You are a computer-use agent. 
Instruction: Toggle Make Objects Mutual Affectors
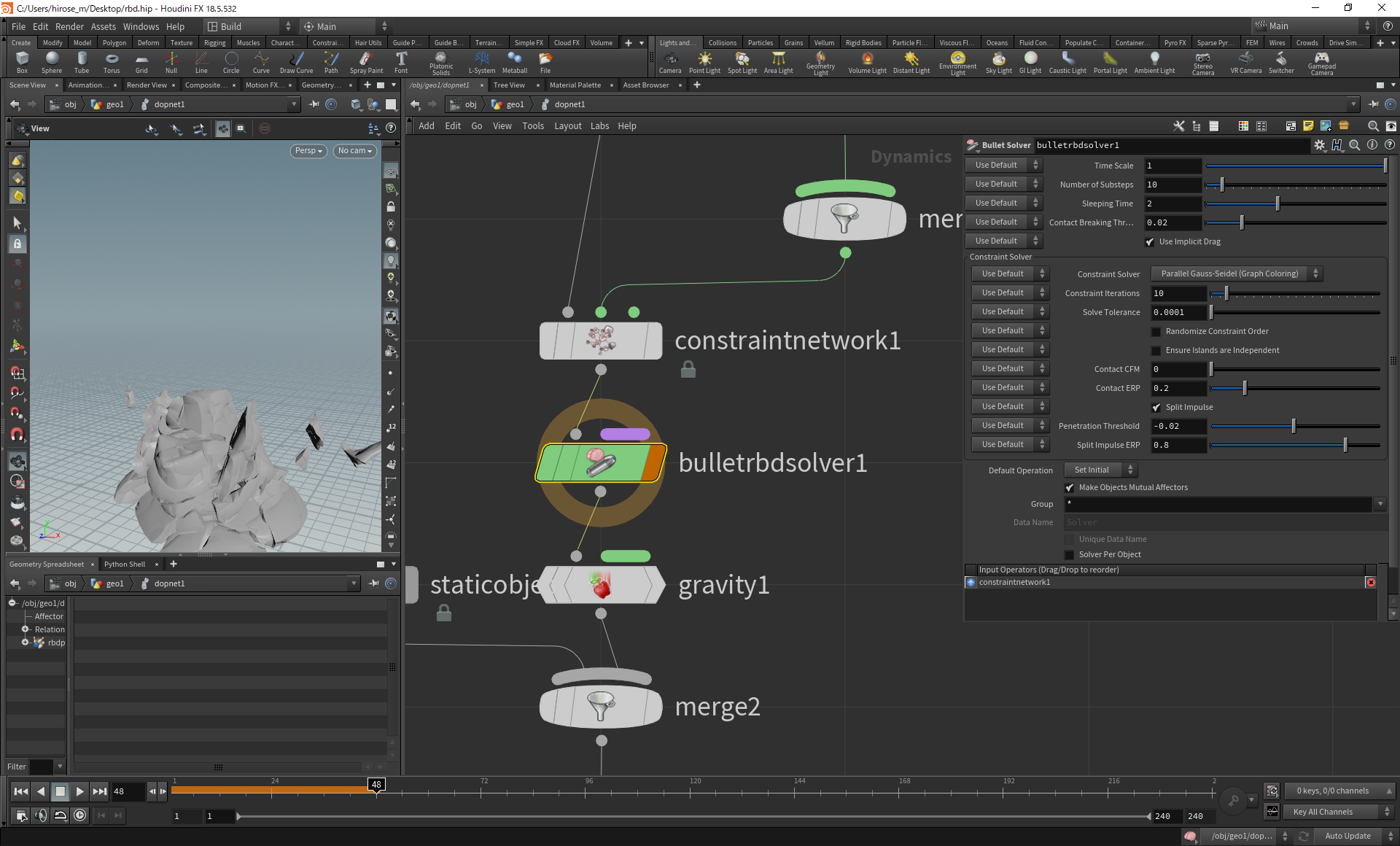point(1070,488)
